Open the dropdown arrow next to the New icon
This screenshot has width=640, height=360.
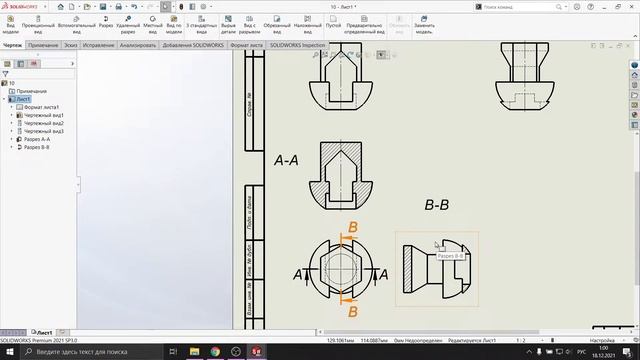tap(79, 7)
